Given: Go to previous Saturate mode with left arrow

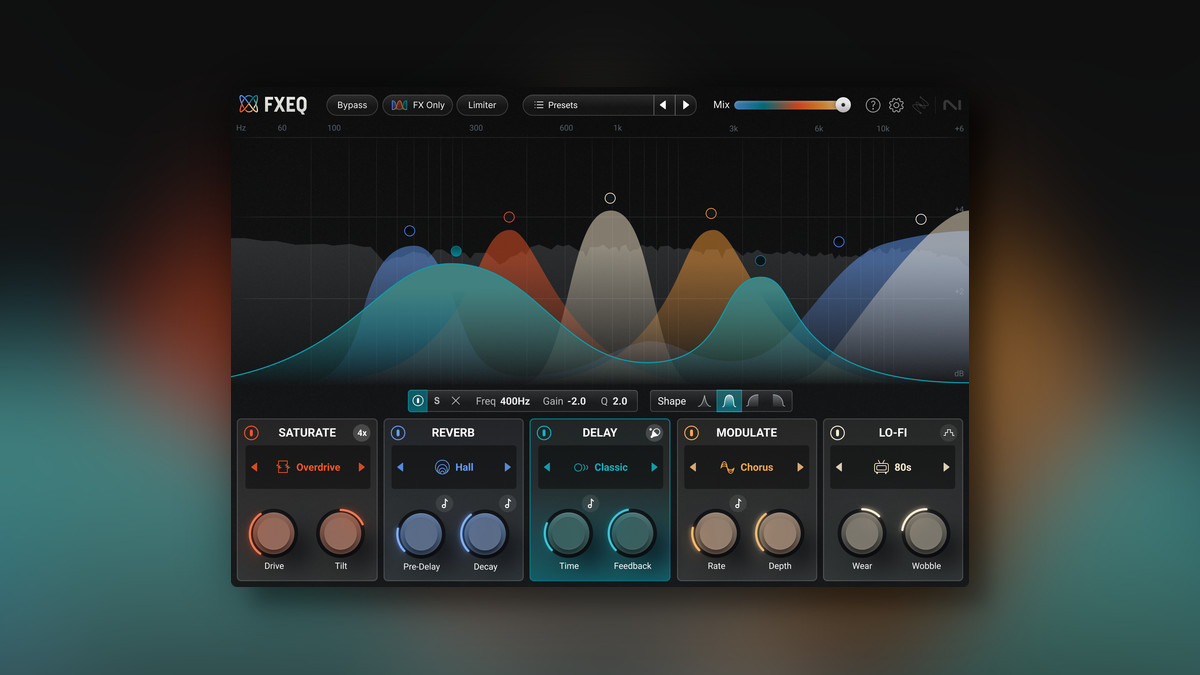Looking at the screenshot, I should [254, 467].
